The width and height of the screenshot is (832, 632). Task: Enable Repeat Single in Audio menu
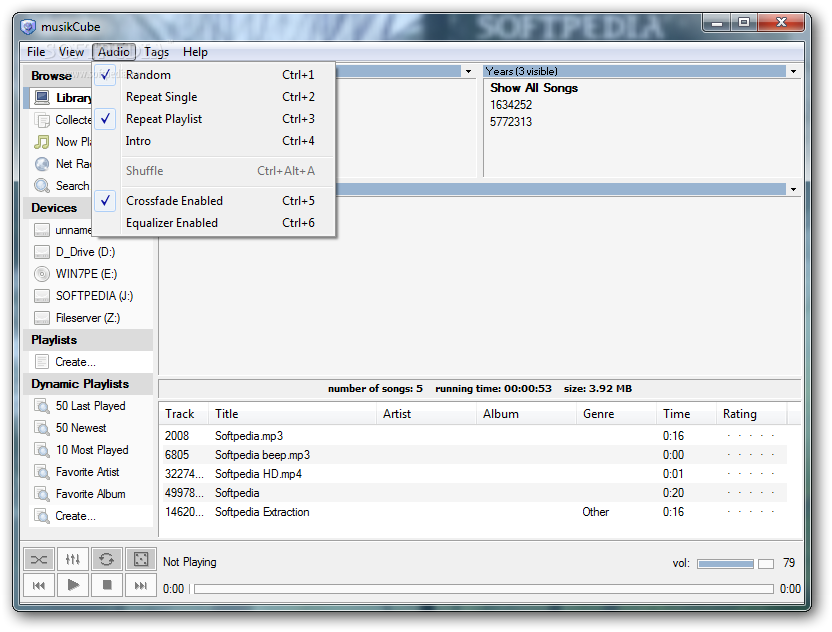click(x=214, y=97)
